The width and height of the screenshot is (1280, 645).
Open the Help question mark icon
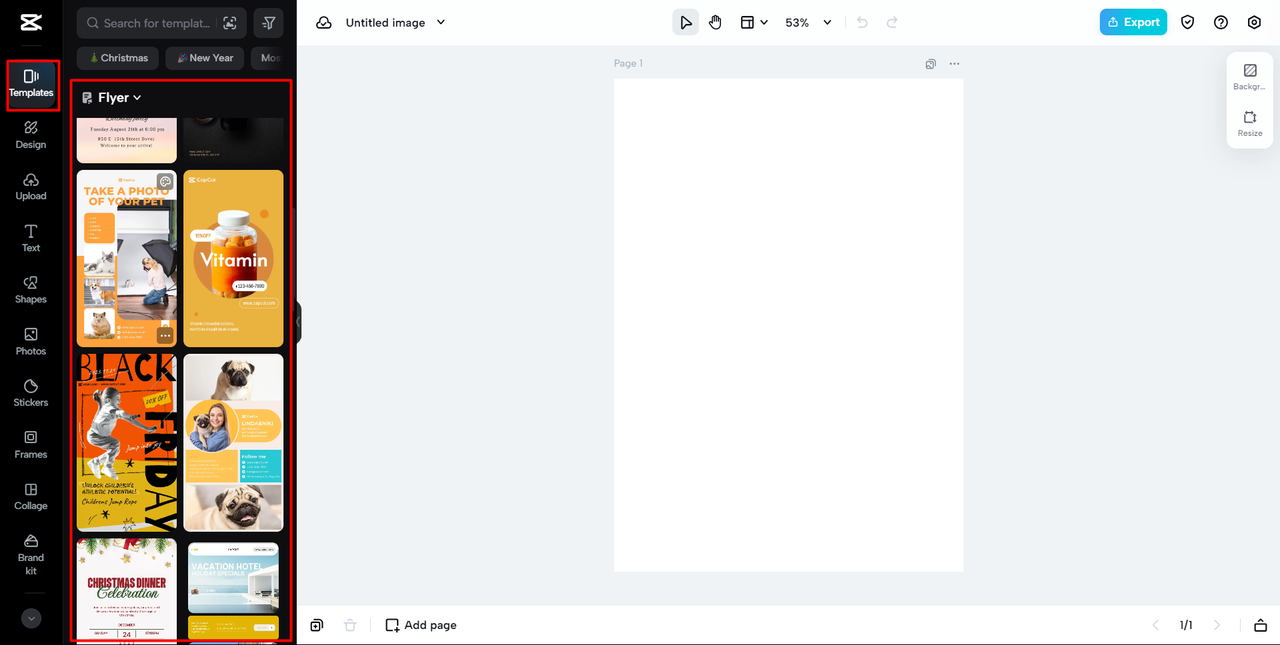click(x=1221, y=22)
